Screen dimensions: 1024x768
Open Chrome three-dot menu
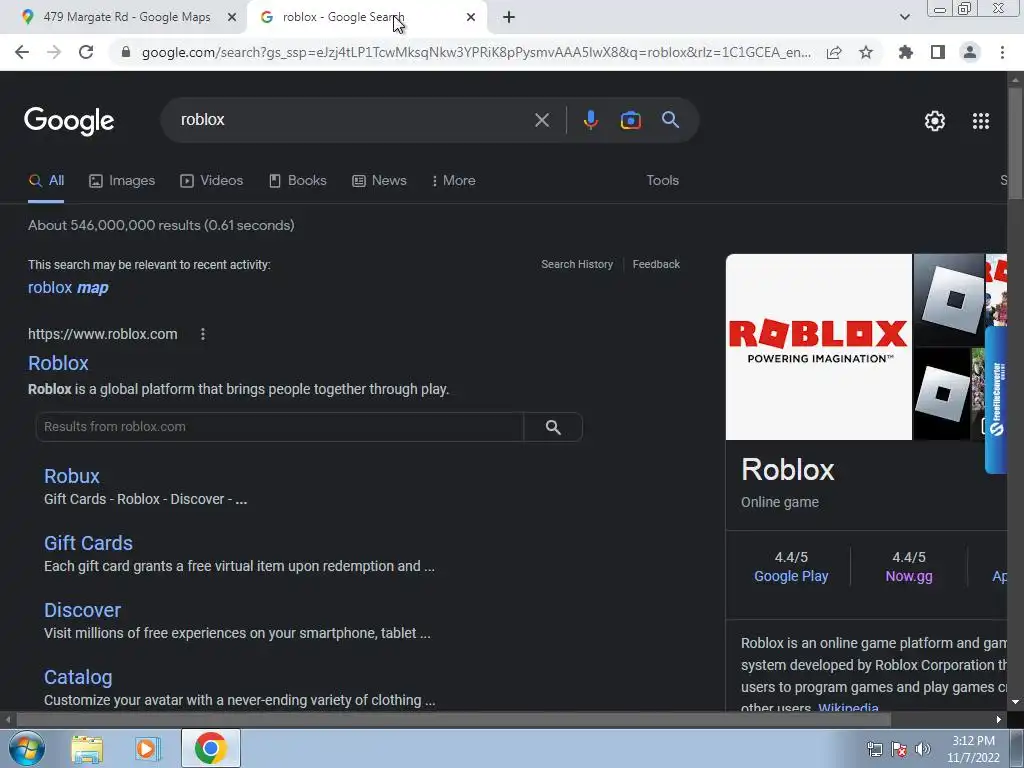click(1002, 52)
